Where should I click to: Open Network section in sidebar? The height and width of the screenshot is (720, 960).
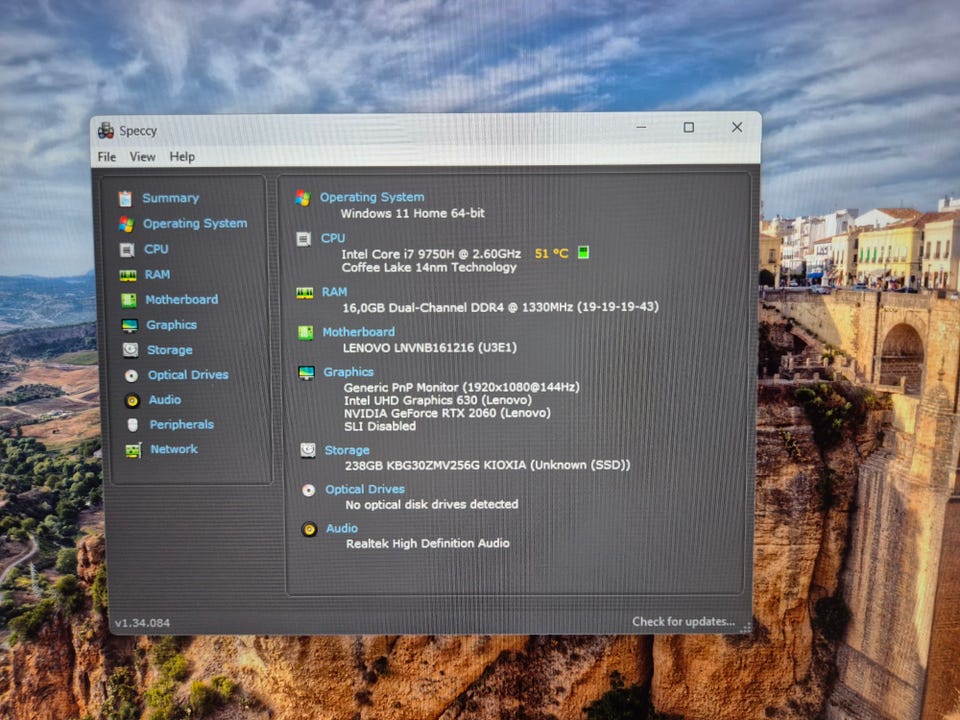[x=174, y=449]
